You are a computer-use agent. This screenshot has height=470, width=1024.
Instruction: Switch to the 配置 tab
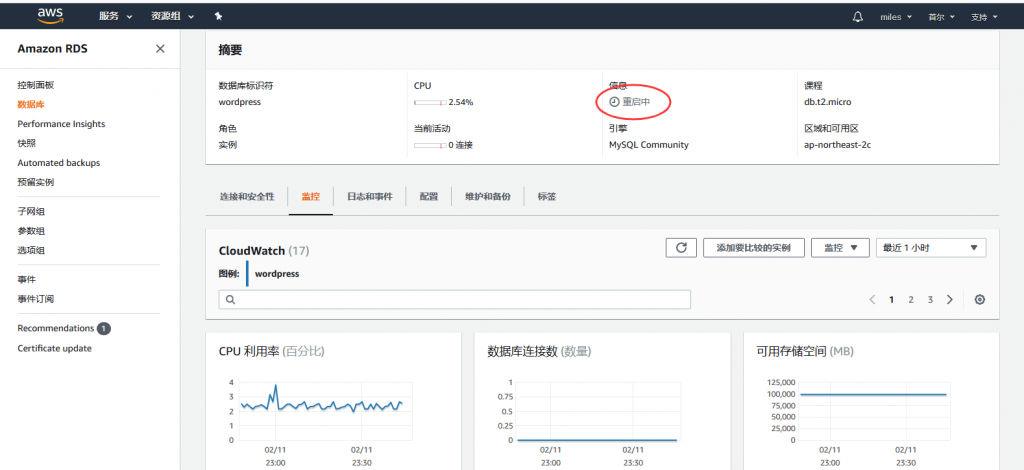click(x=428, y=196)
